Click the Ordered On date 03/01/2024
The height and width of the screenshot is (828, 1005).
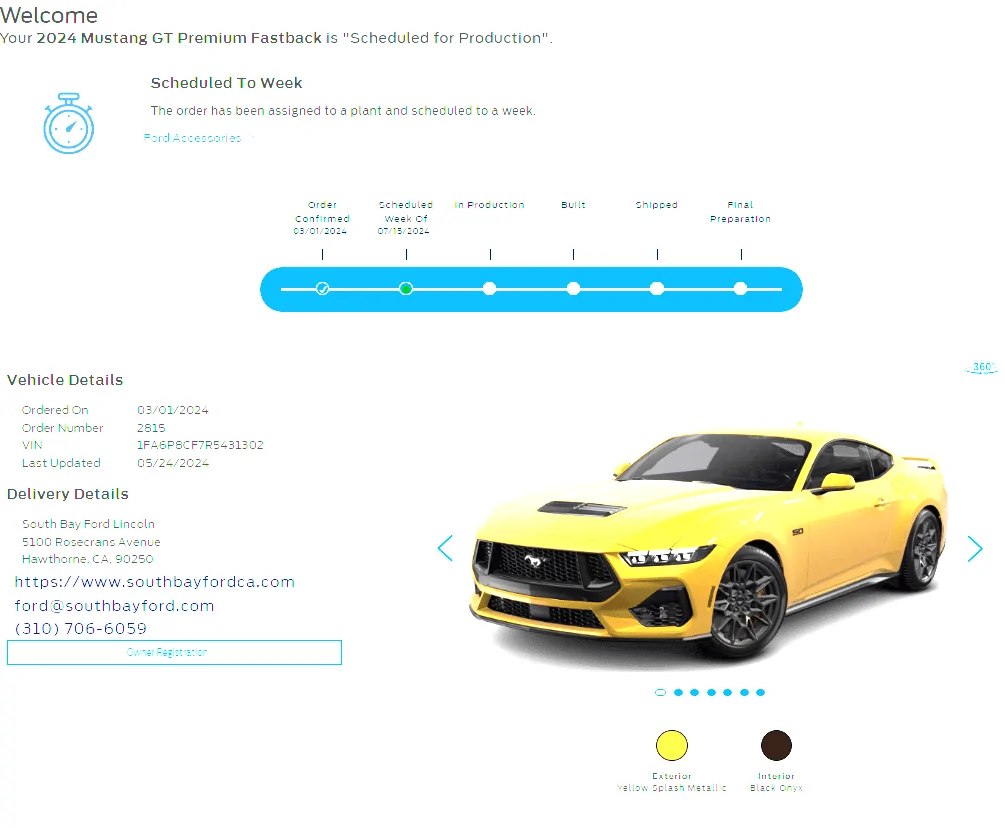[173, 410]
